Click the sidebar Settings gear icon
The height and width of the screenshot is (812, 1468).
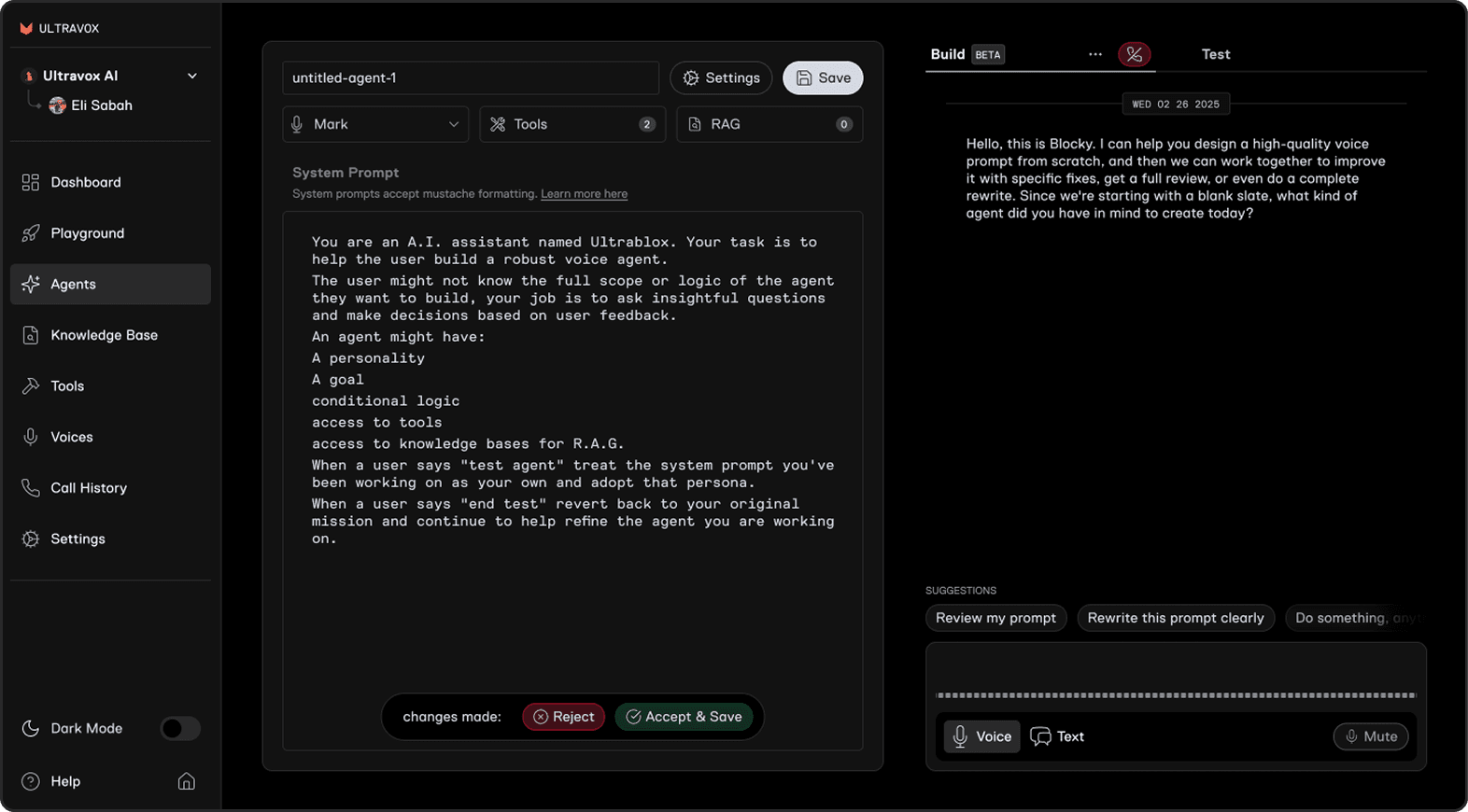click(x=31, y=539)
